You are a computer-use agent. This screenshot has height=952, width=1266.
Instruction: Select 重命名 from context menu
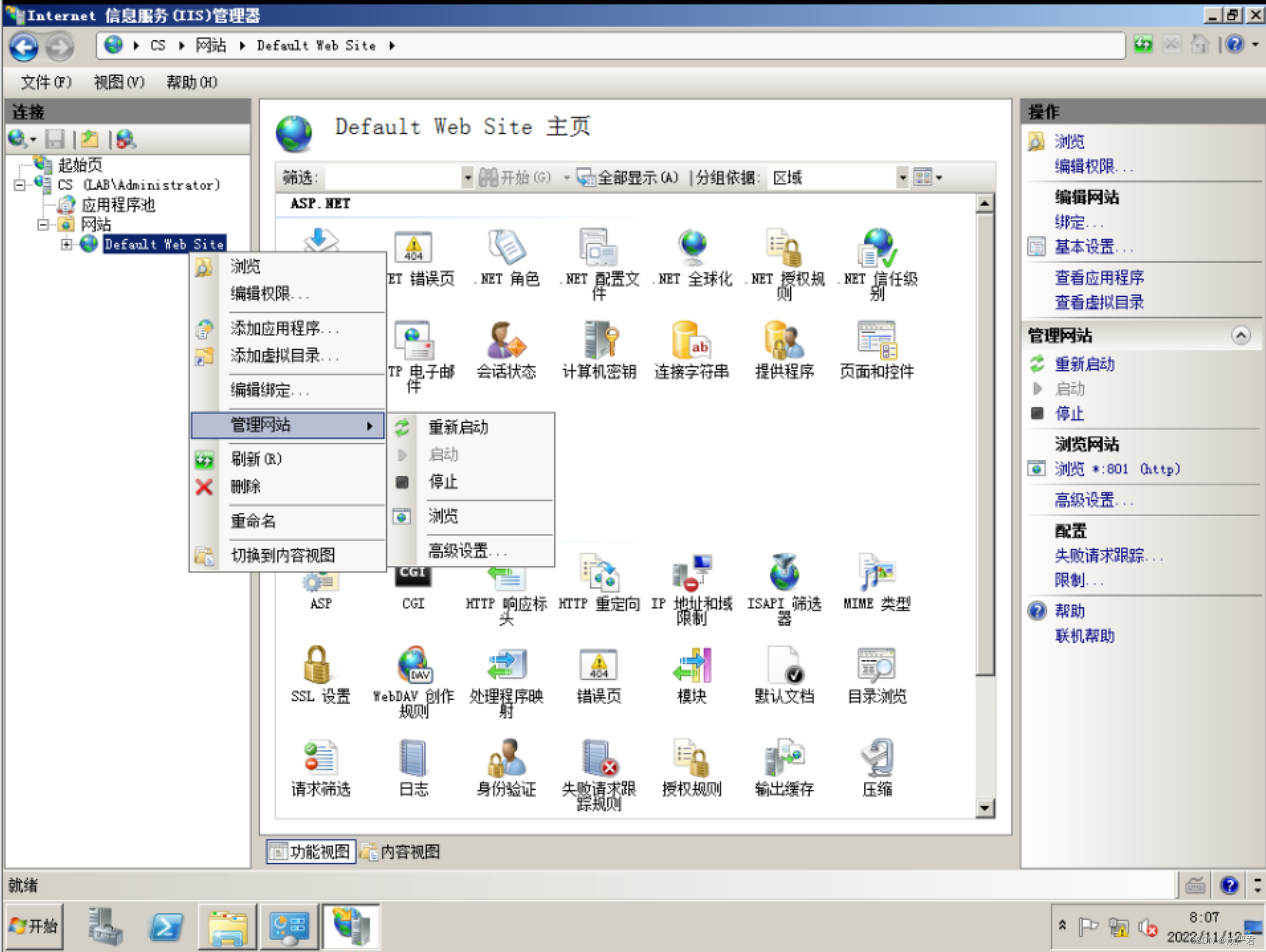(x=288, y=521)
